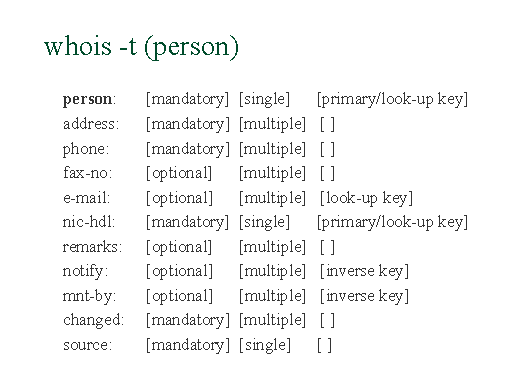The image size is (512, 384).
Task: Click '[primary/look-up key]' in the nic-hdl row
Action: (x=392, y=222)
